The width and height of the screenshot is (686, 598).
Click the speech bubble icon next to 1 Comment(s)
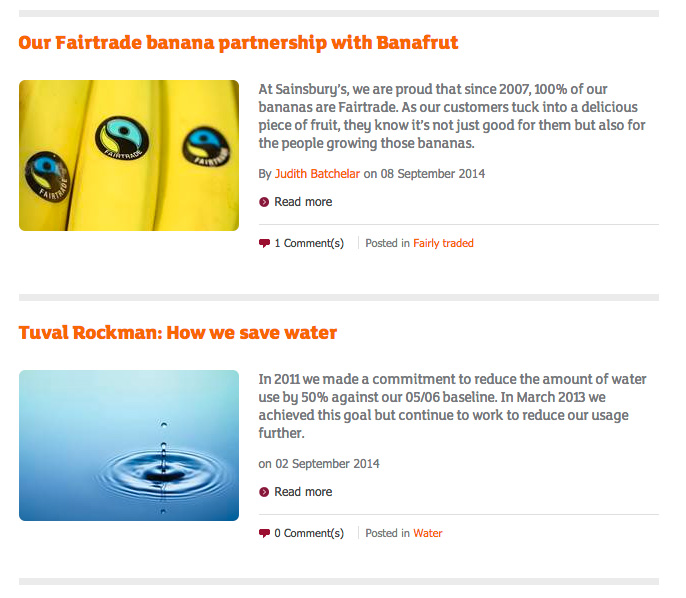point(264,243)
